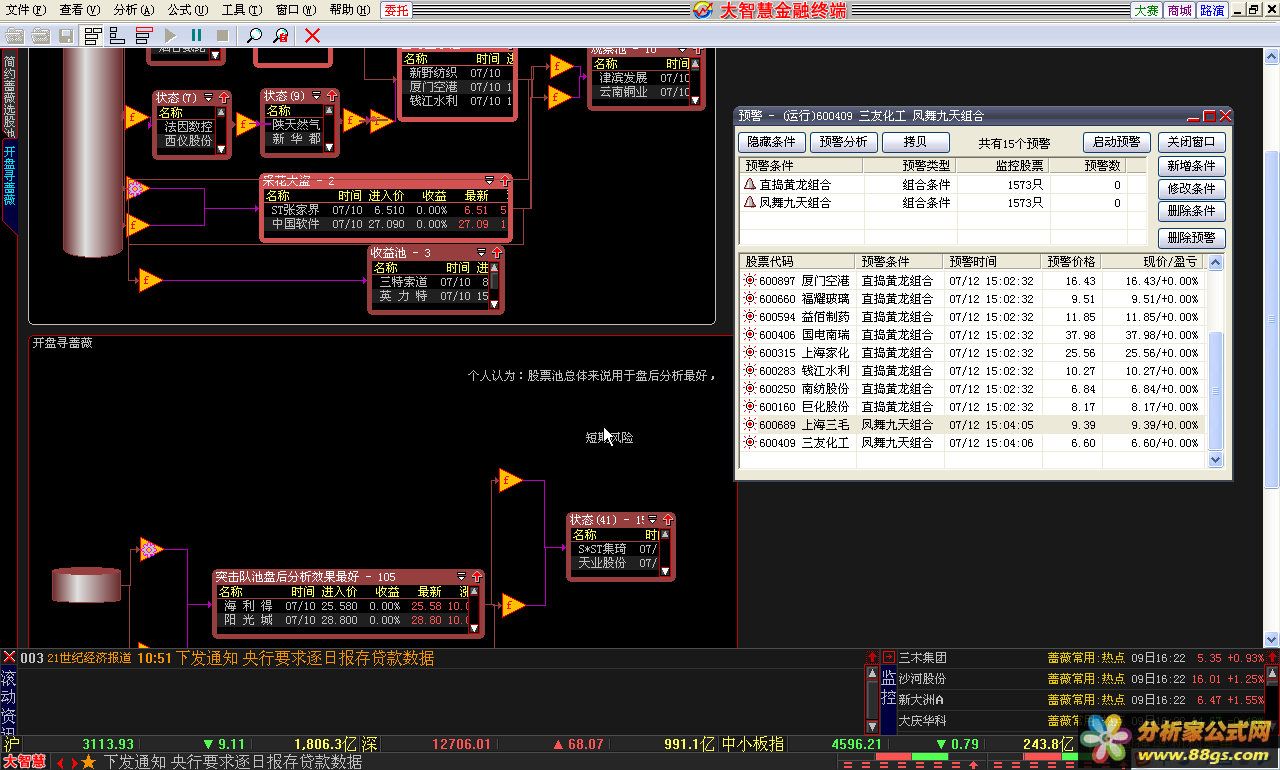Screen dimensions: 1280x770
Task: Click the orange node left of 收益池 connector
Action: tap(150, 280)
